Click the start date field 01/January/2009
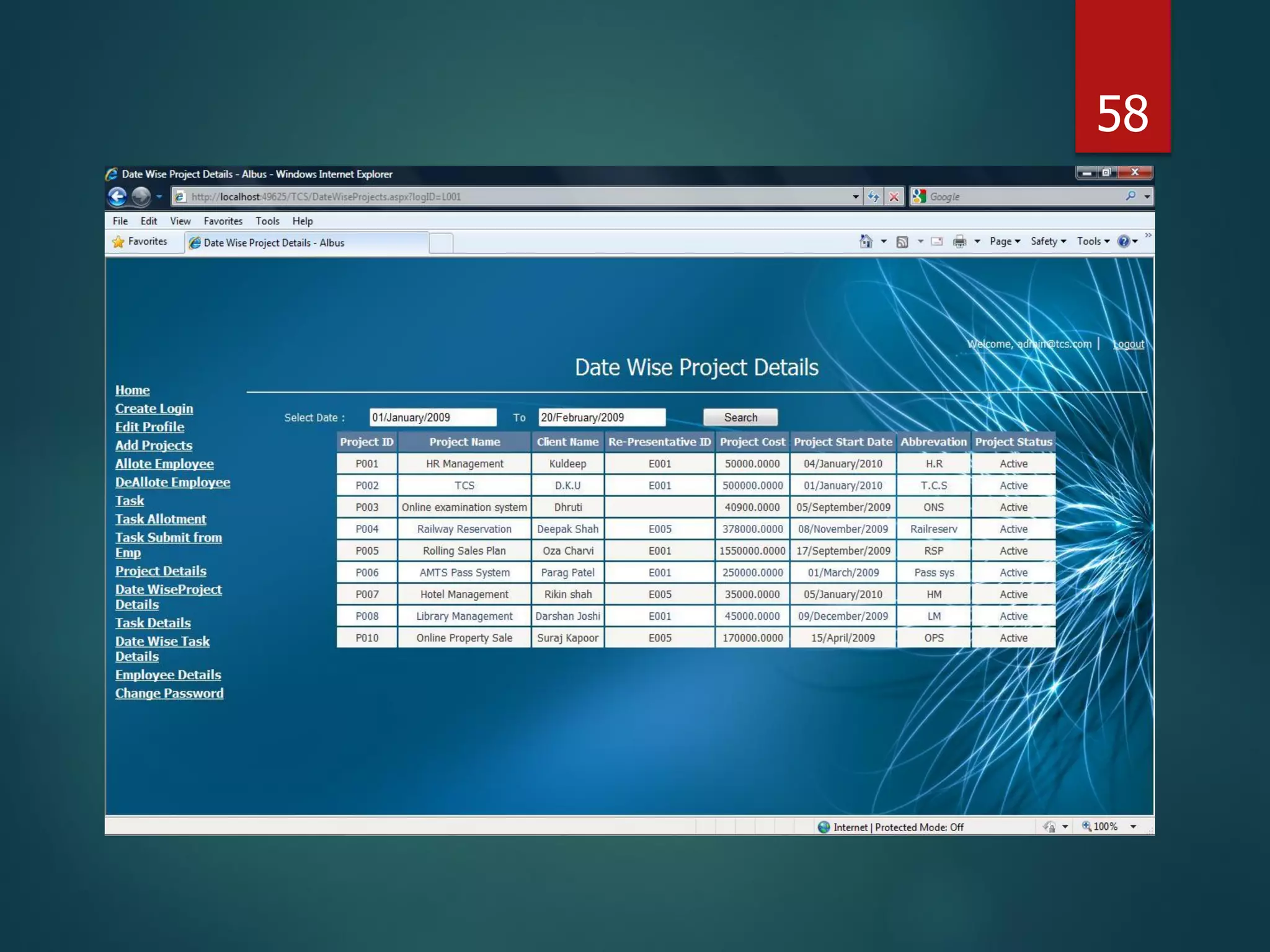Screen dimensions: 1270x952 432,418
